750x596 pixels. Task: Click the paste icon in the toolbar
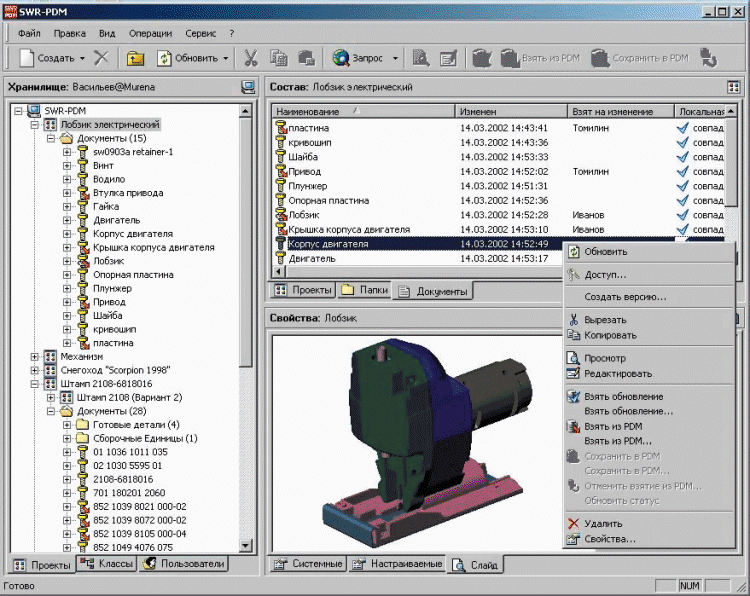tap(306, 58)
